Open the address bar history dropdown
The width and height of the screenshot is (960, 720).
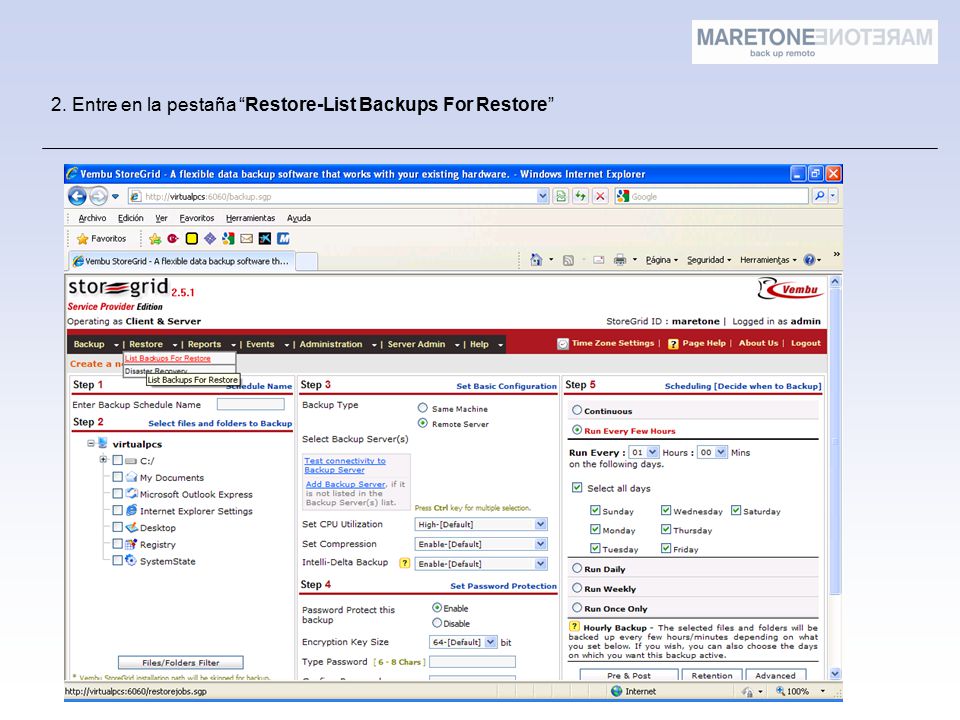pyautogui.click(x=542, y=197)
